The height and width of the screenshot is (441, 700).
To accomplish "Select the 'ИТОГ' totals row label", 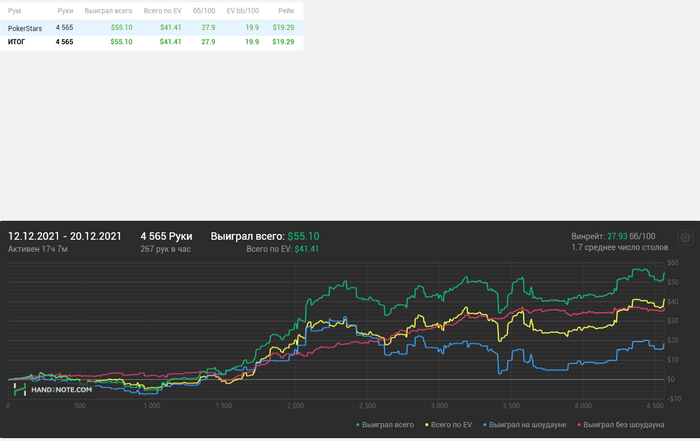I will pyautogui.click(x=17, y=42).
